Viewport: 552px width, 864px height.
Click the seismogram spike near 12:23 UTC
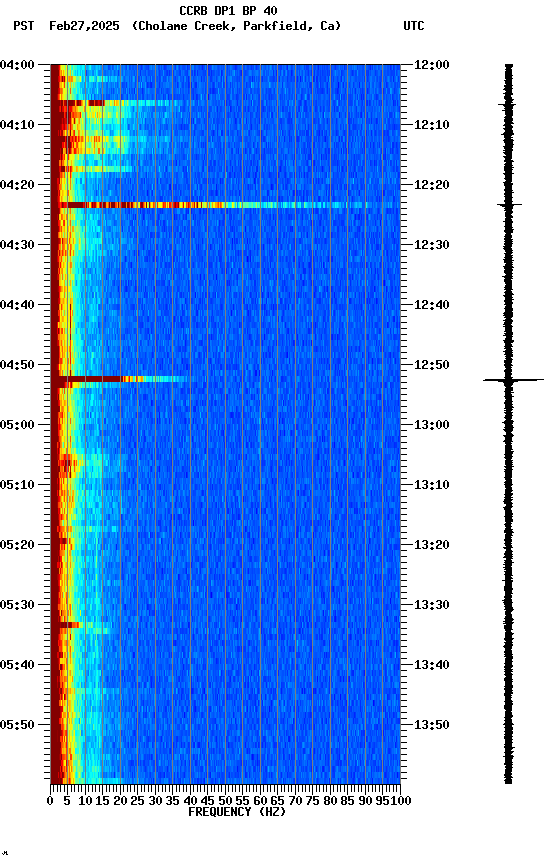510,205
